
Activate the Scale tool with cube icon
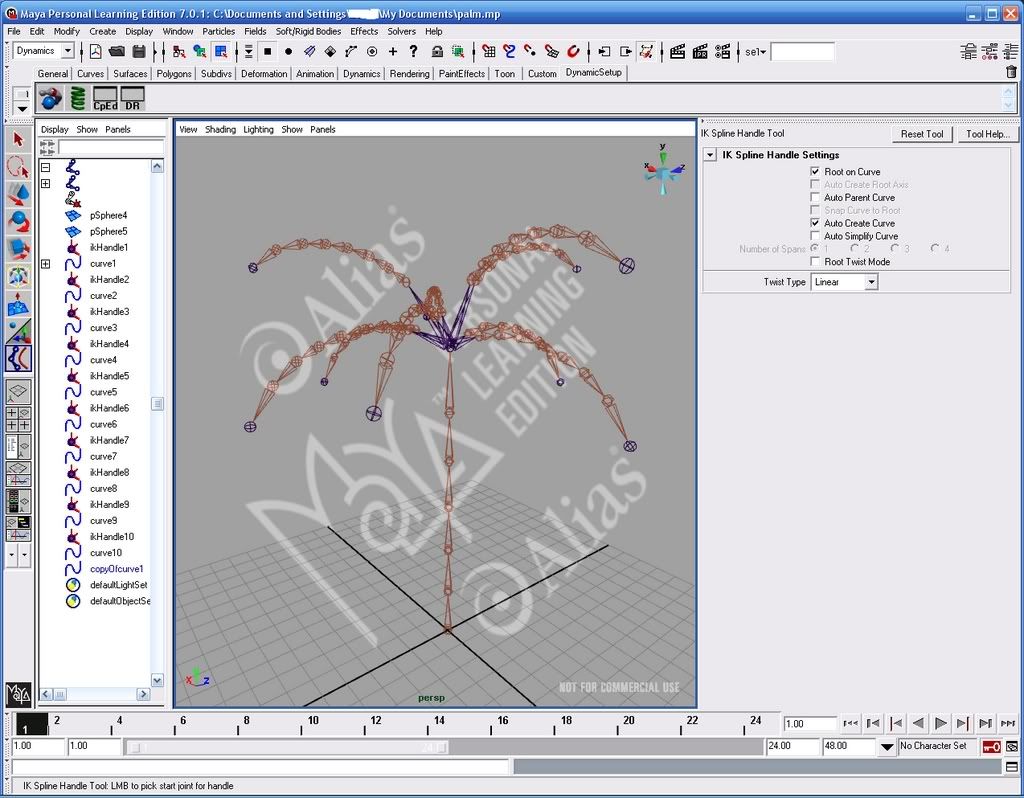18,249
